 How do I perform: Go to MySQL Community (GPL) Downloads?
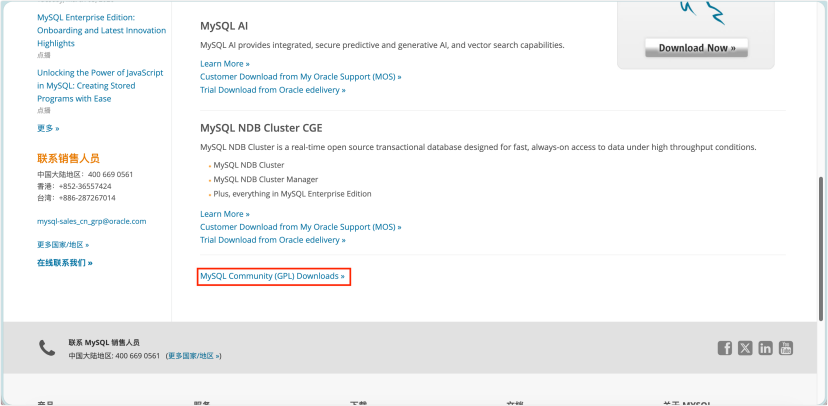[x=272, y=276]
